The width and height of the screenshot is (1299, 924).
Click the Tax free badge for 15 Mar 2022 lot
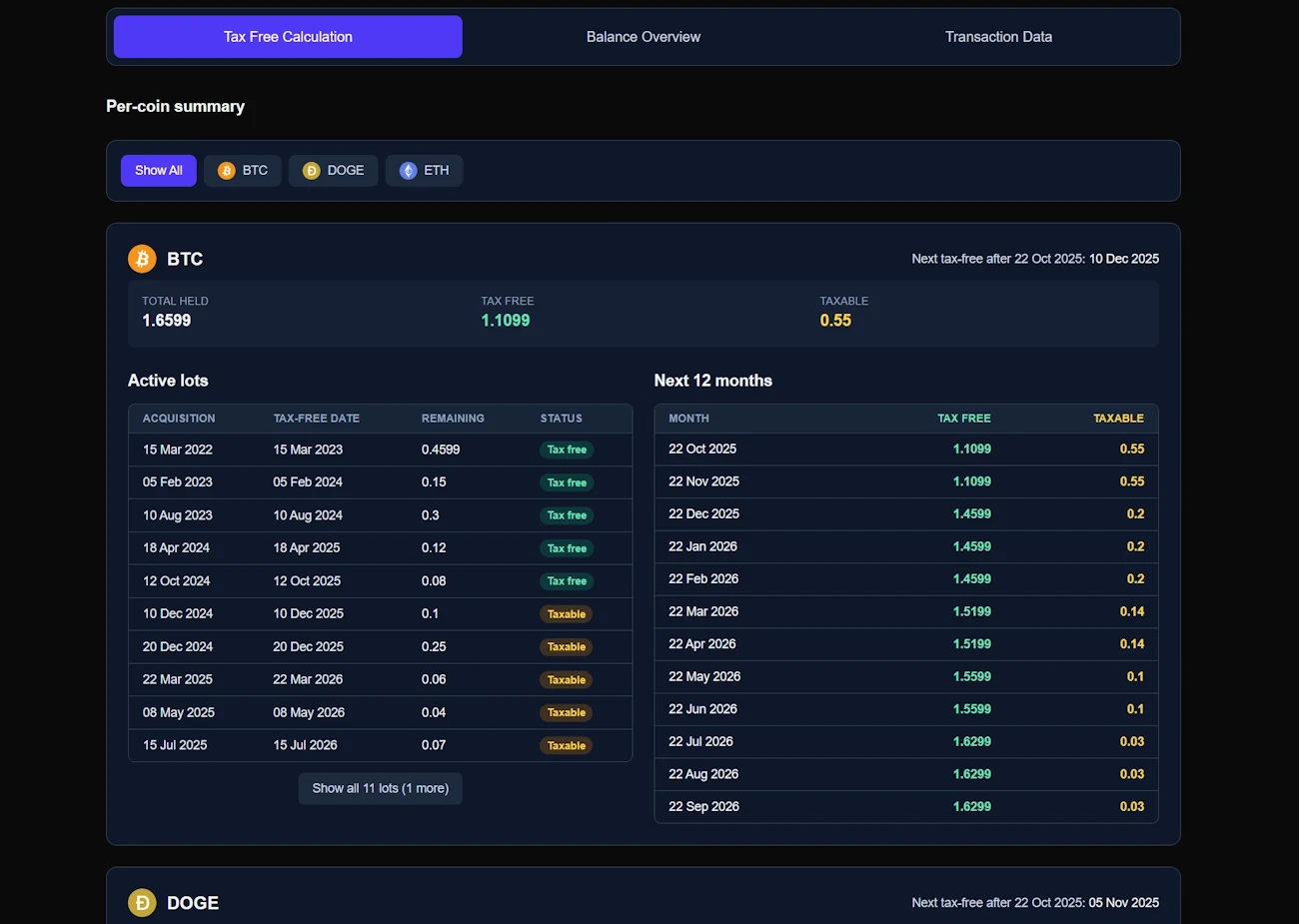click(567, 450)
